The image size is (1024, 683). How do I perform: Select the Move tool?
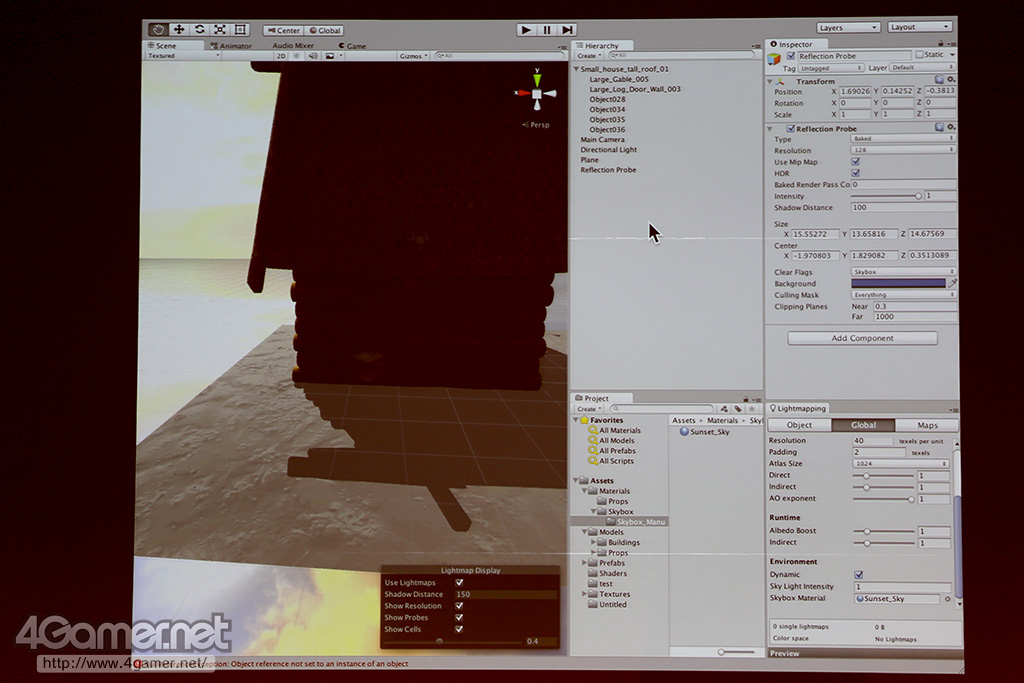179,30
